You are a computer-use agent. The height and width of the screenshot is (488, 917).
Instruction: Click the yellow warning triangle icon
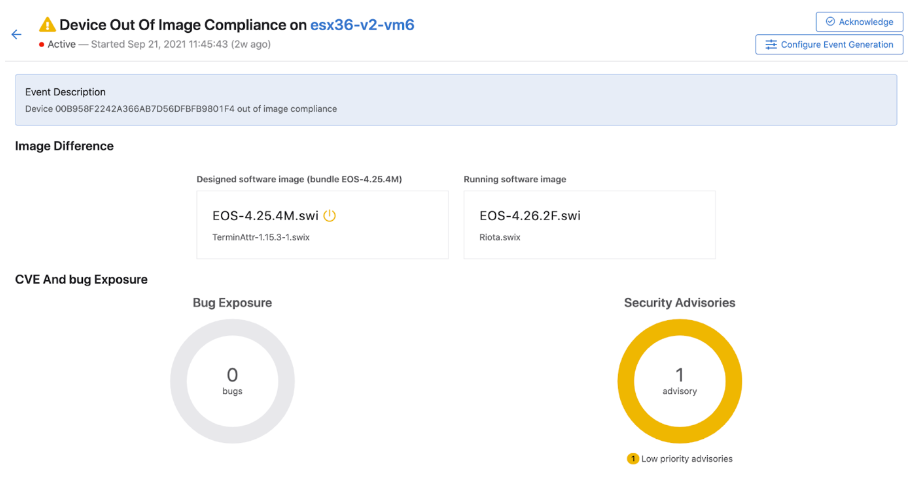pyautogui.click(x=47, y=25)
